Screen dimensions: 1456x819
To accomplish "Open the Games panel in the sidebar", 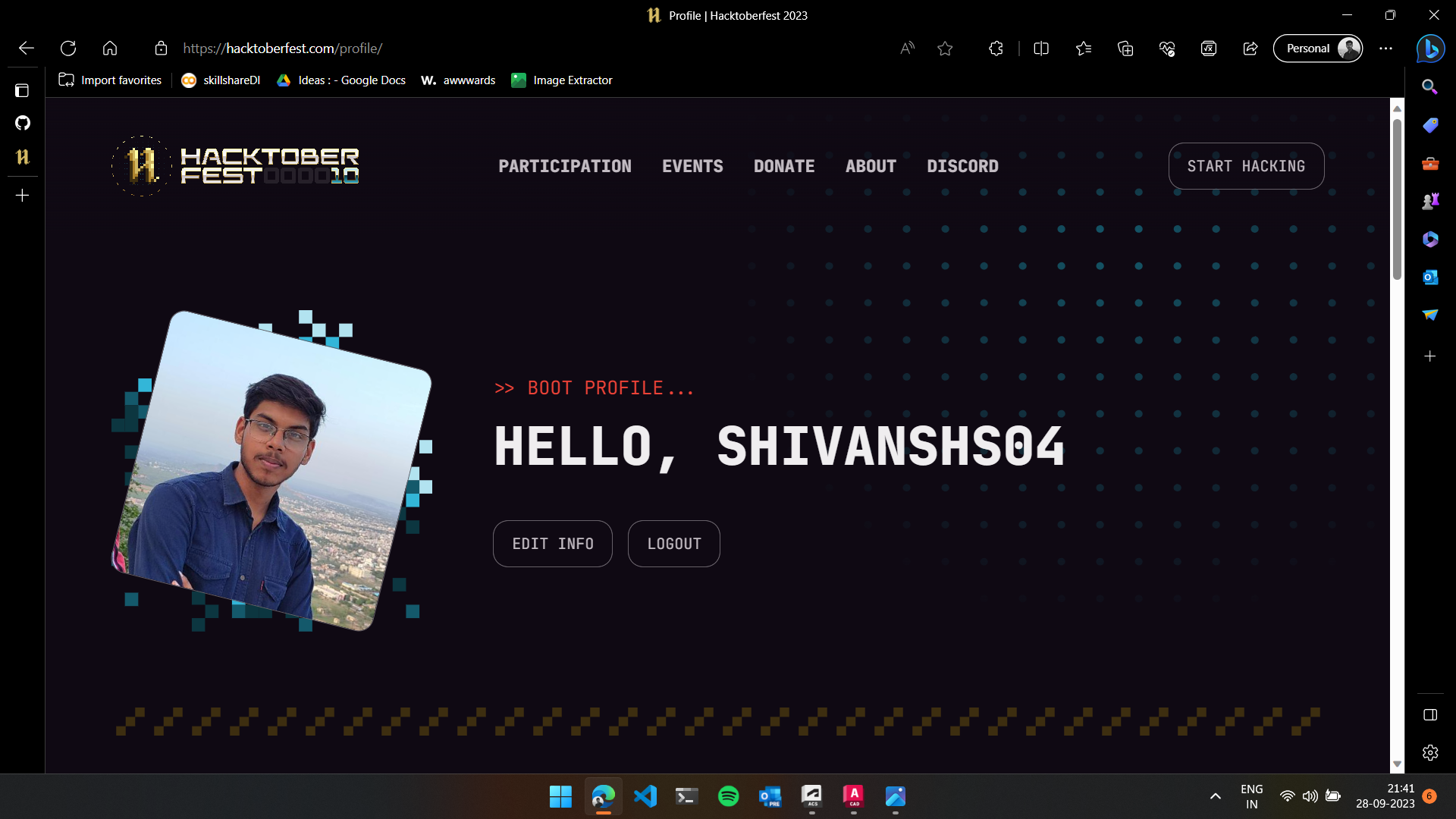I will pos(1430,200).
